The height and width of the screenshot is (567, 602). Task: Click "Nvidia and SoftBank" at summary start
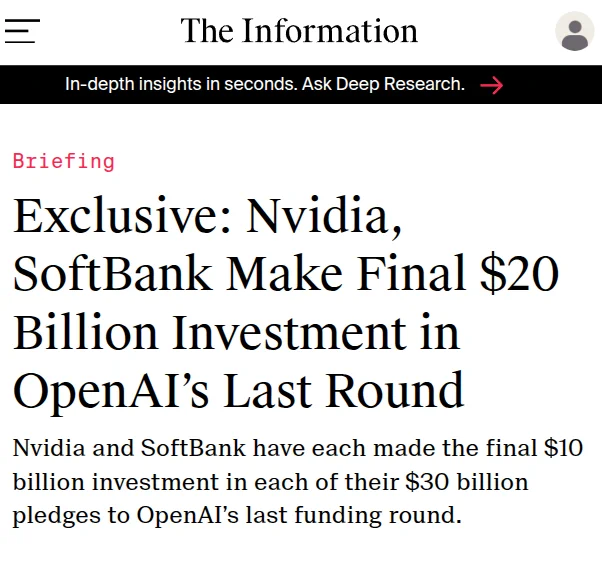point(129,448)
